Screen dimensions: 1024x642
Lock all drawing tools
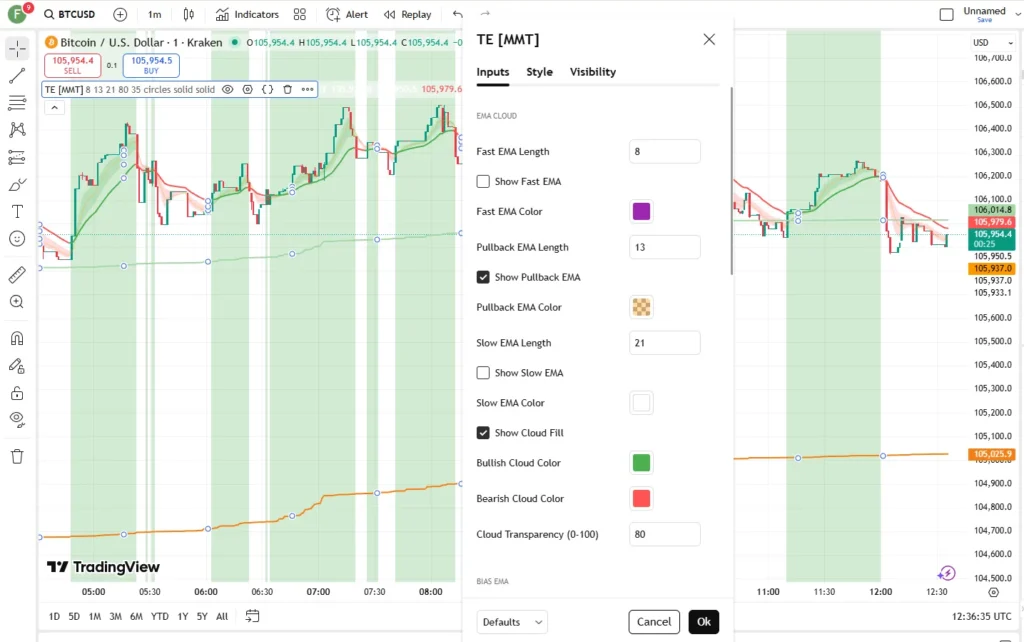pyautogui.click(x=18, y=393)
